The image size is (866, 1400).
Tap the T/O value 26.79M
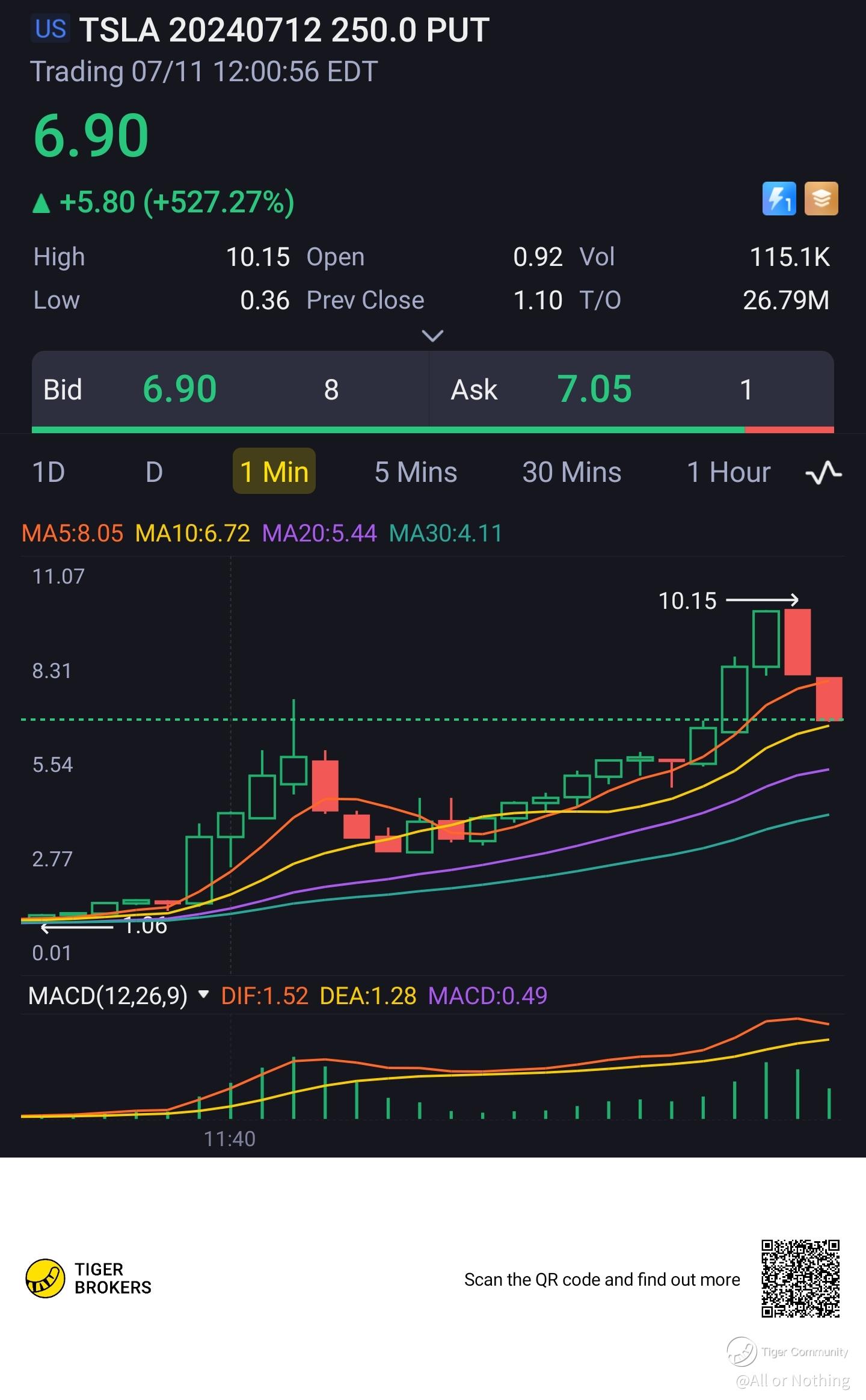[786, 300]
